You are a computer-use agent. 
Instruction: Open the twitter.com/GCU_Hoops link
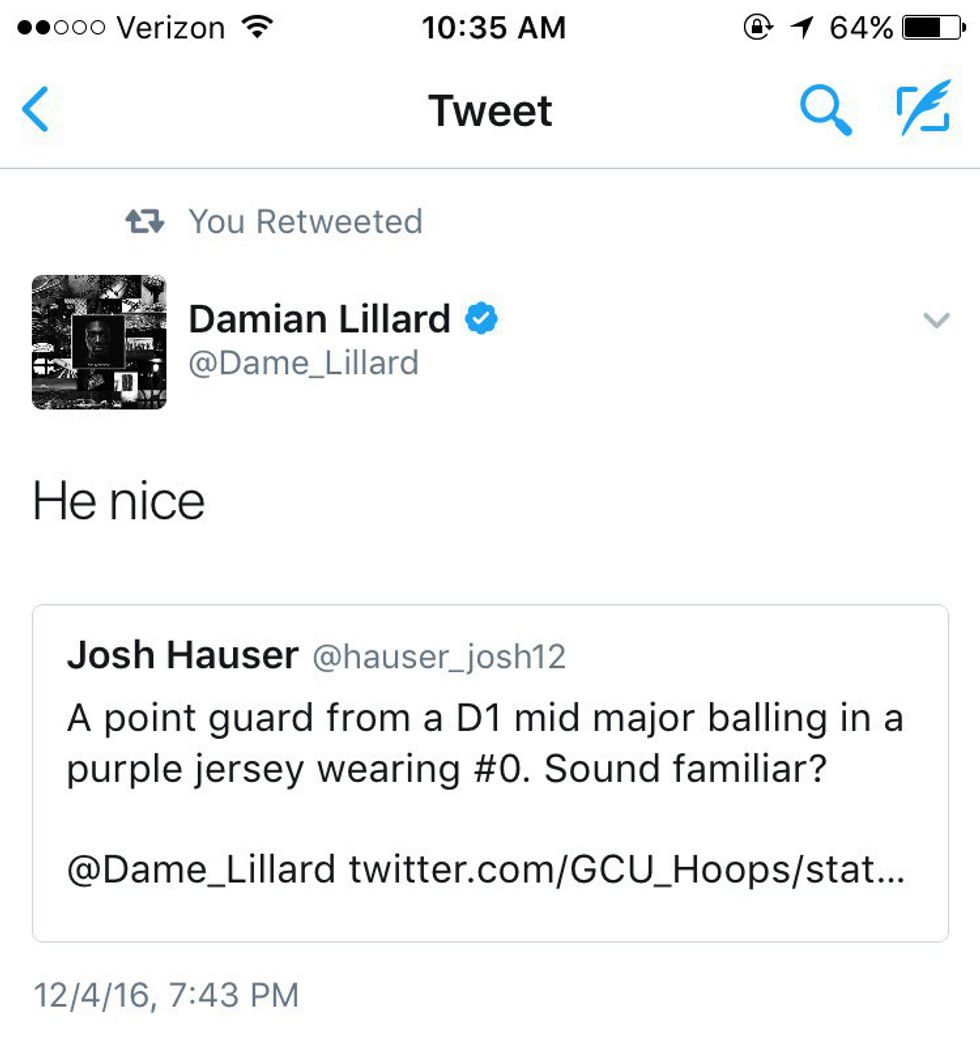[x=626, y=870]
